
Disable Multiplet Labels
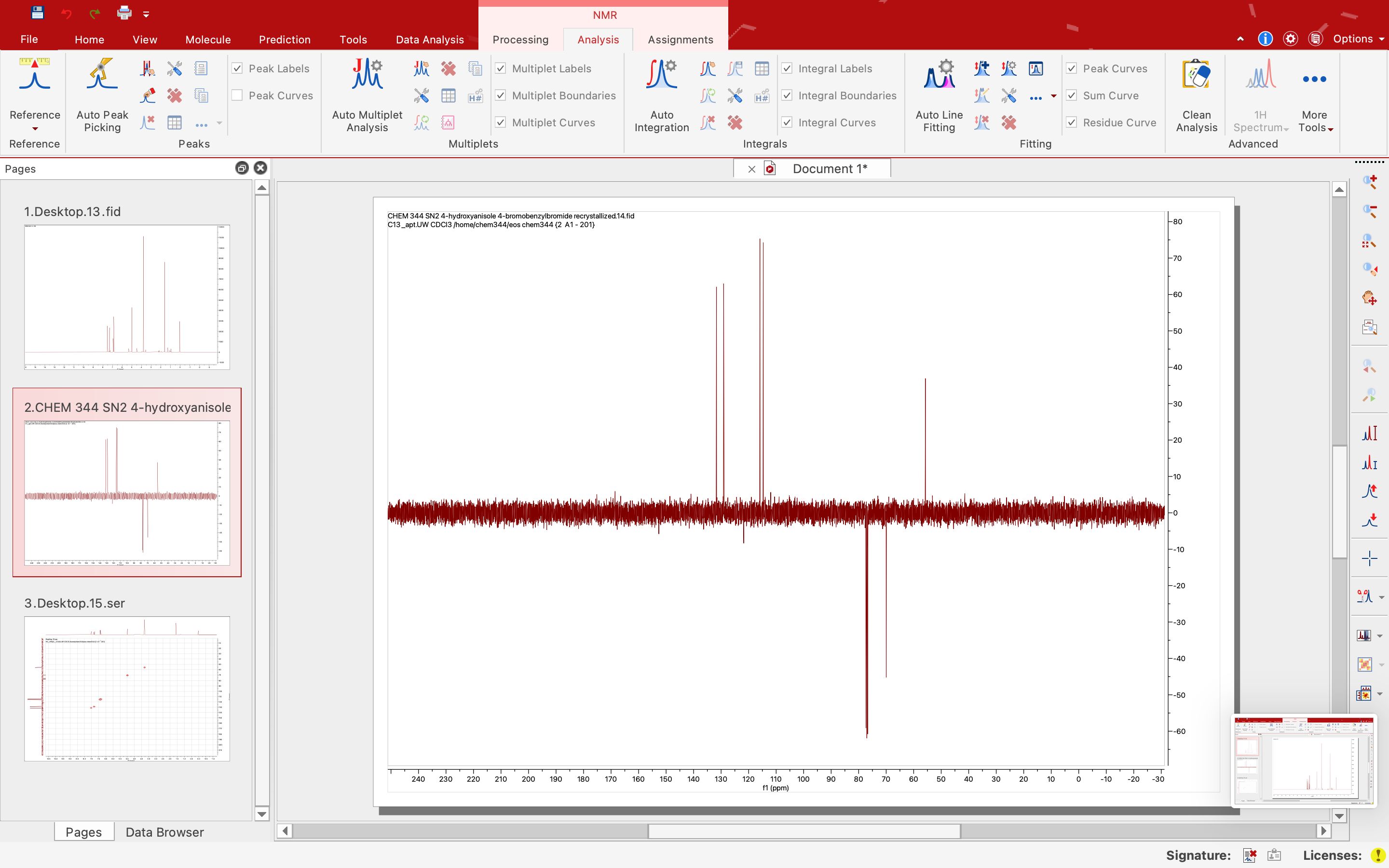click(x=501, y=68)
